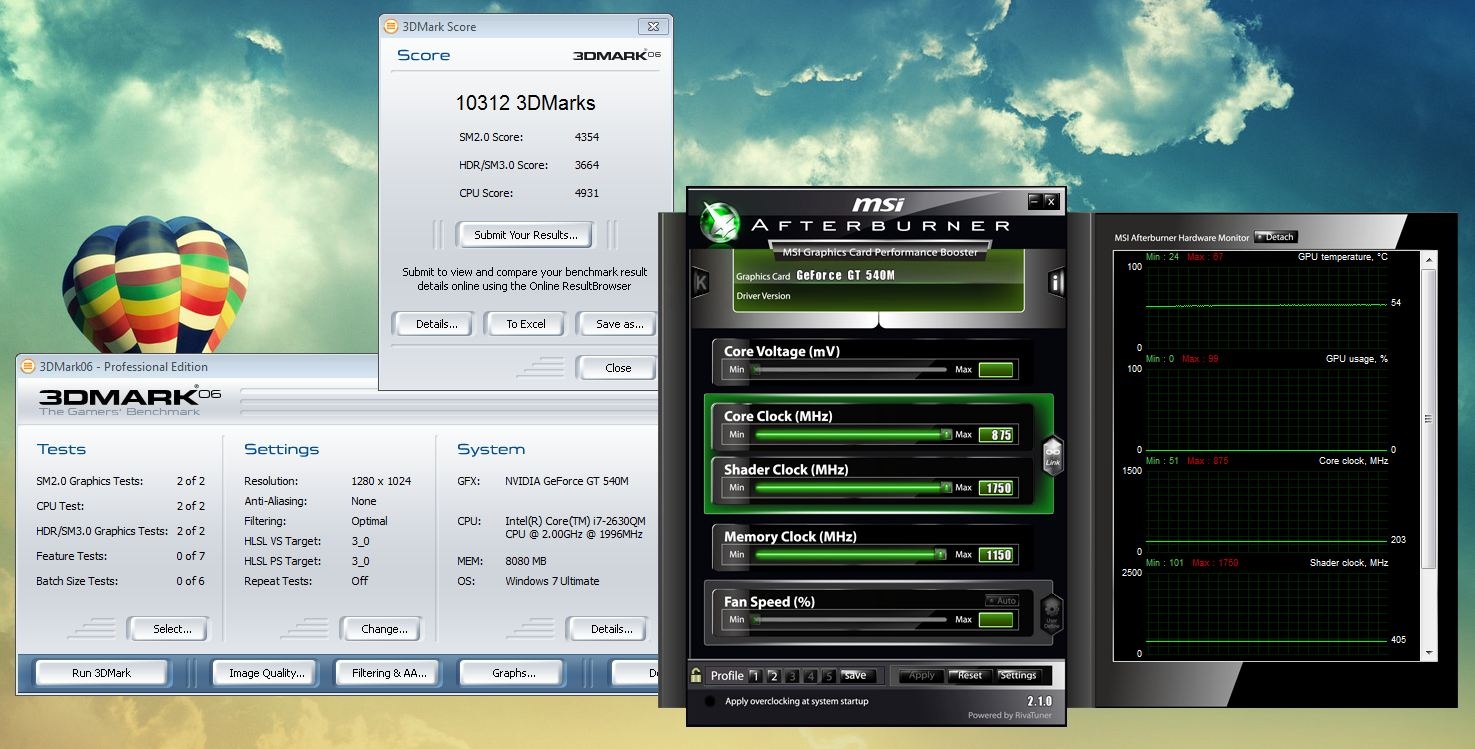The width and height of the screenshot is (1475, 749).
Task: Click the Fan Speed slider
Action: pyautogui.click(x=848, y=620)
